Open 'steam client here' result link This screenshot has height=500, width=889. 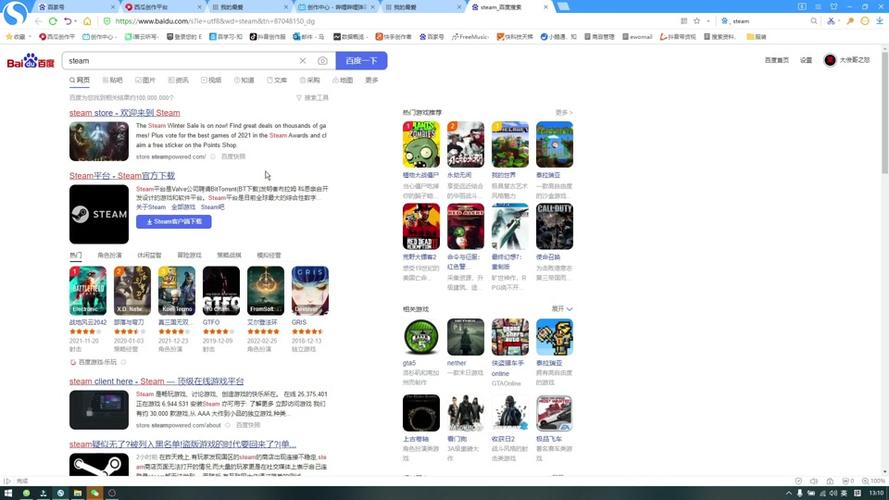point(156,381)
